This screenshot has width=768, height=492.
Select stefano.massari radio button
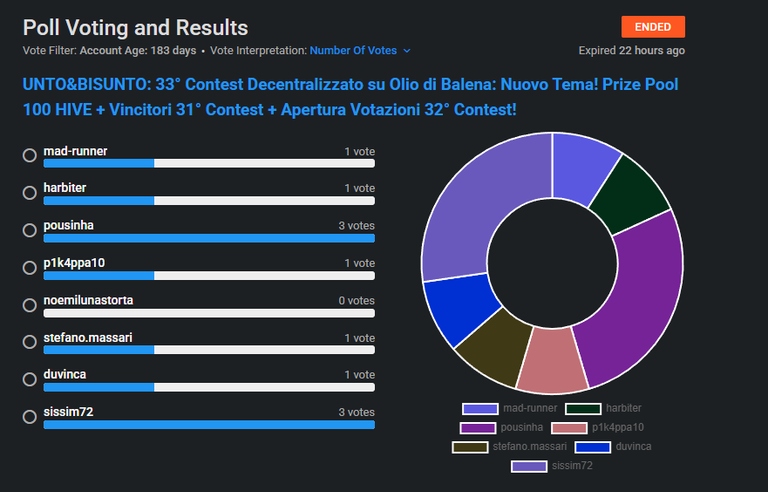point(30,342)
